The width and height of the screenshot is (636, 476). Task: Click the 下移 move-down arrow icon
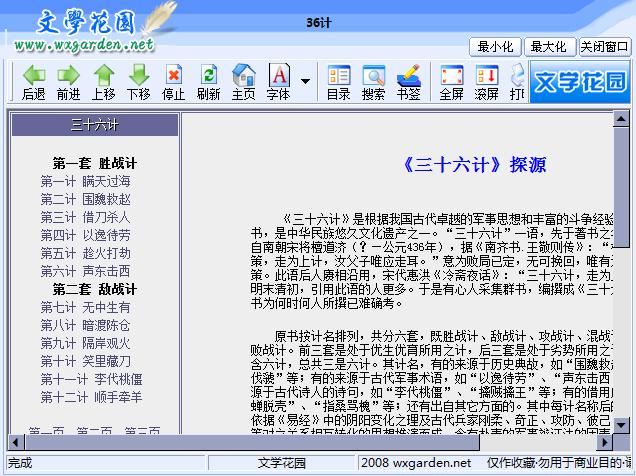pos(139,75)
